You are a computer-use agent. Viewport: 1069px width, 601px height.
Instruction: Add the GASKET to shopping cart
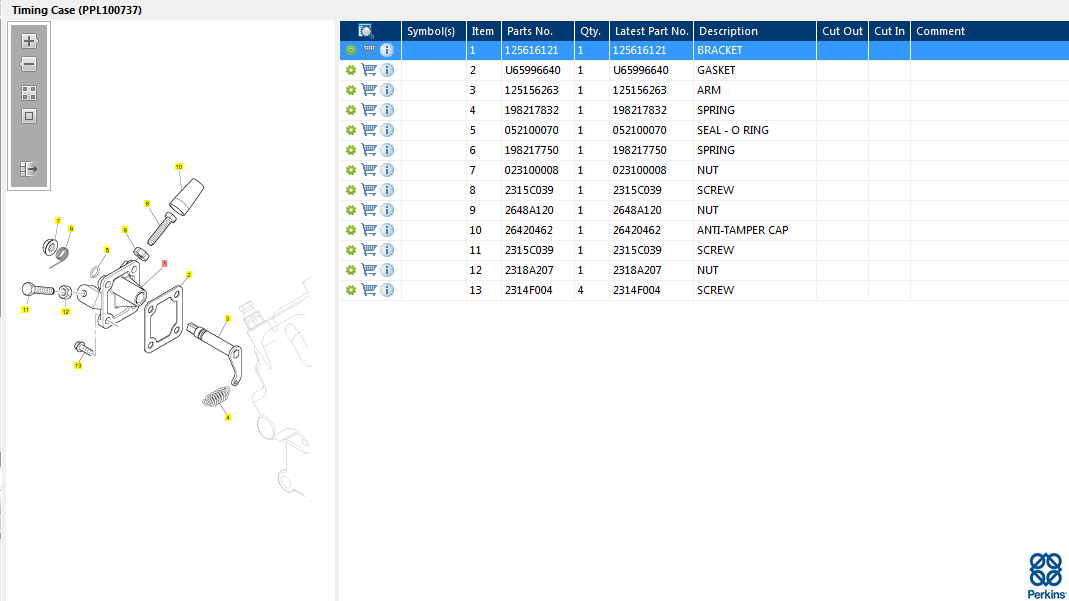coord(369,70)
